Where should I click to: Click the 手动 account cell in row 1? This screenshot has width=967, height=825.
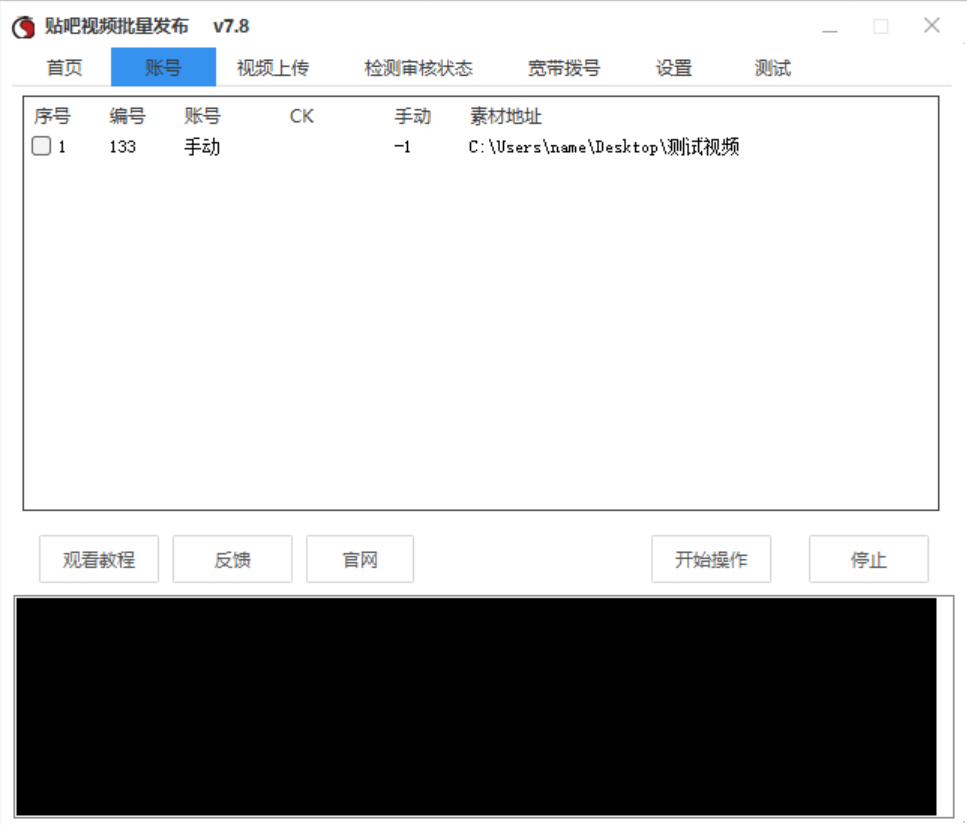tap(202, 147)
